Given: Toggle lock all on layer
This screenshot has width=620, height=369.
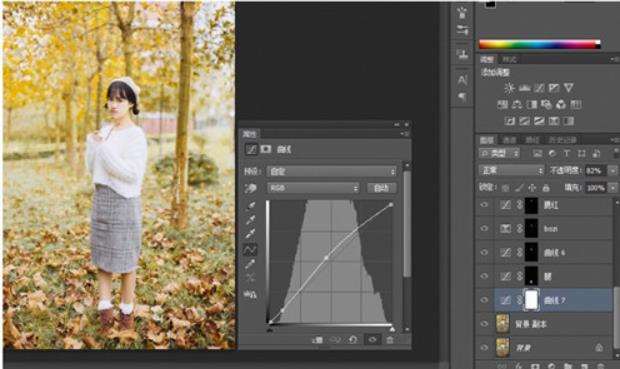Looking at the screenshot, I should [x=546, y=188].
